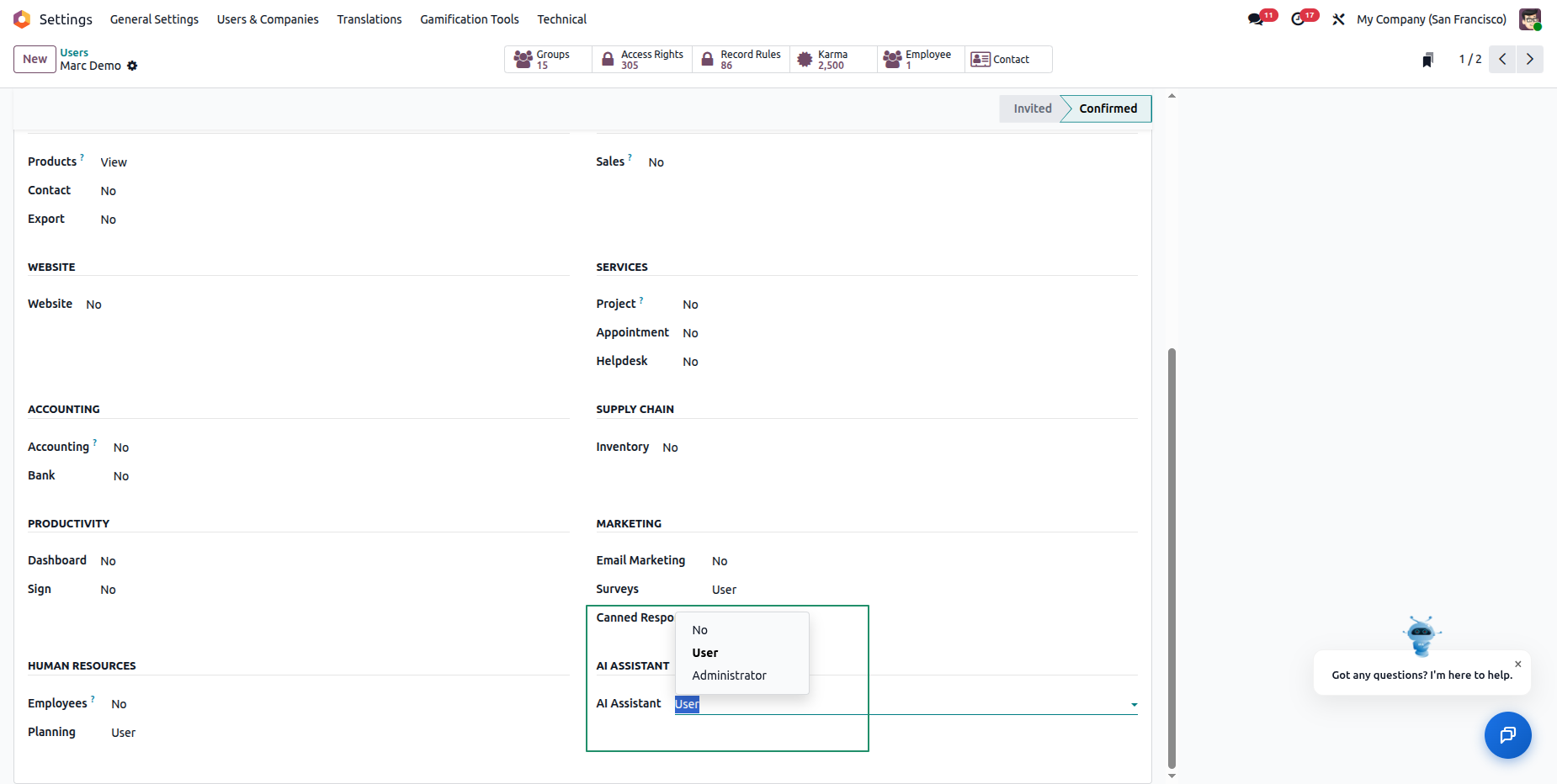Select Administrator option in dropdown list
This screenshot has height=784, width=1557.
pyautogui.click(x=741, y=675)
